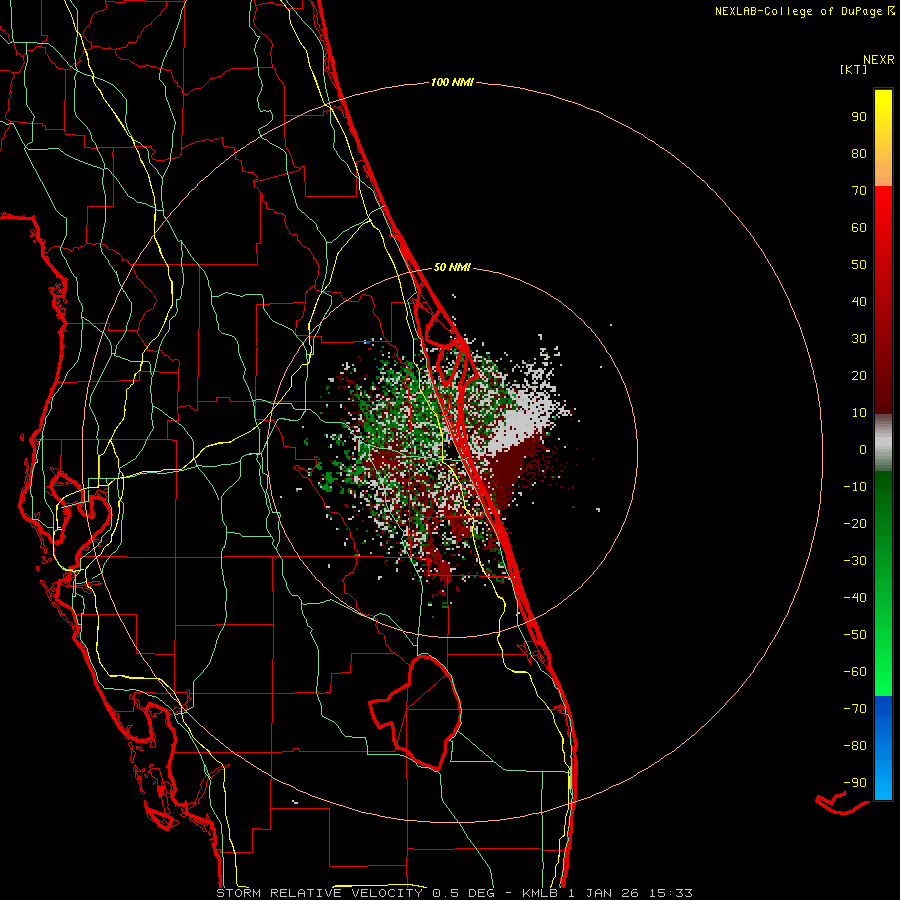
Task: Click the NEXLAB-College of DuPage header text
Action: [x=799, y=11]
